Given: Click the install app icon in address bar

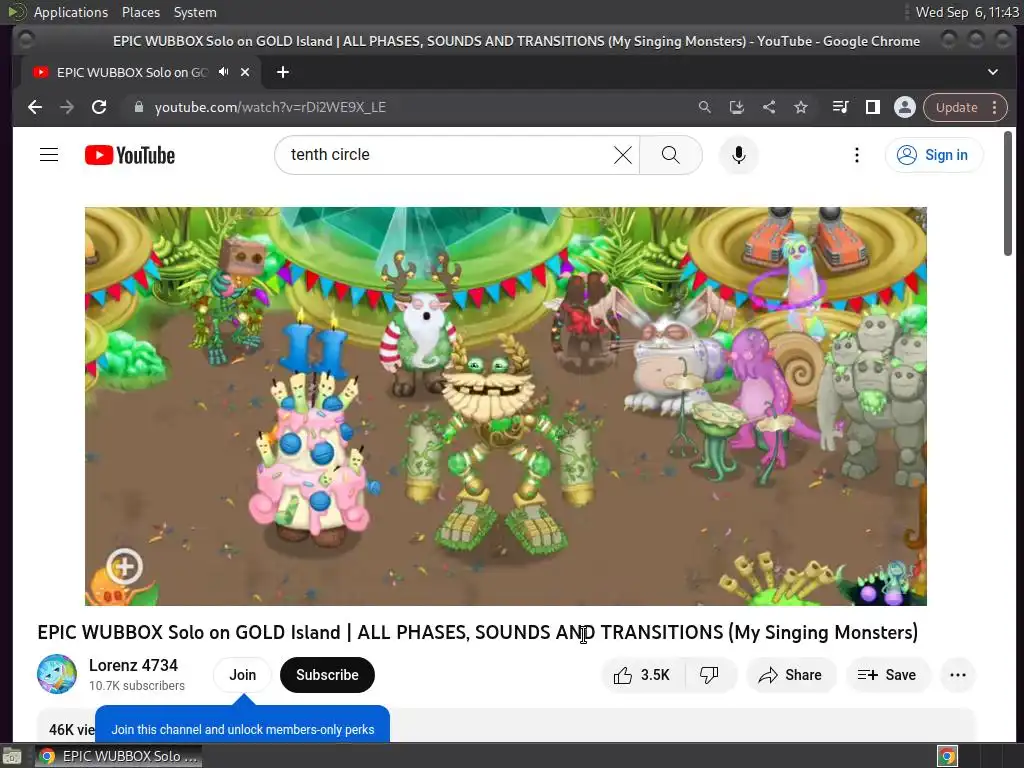Looking at the screenshot, I should (x=737, y=107).
